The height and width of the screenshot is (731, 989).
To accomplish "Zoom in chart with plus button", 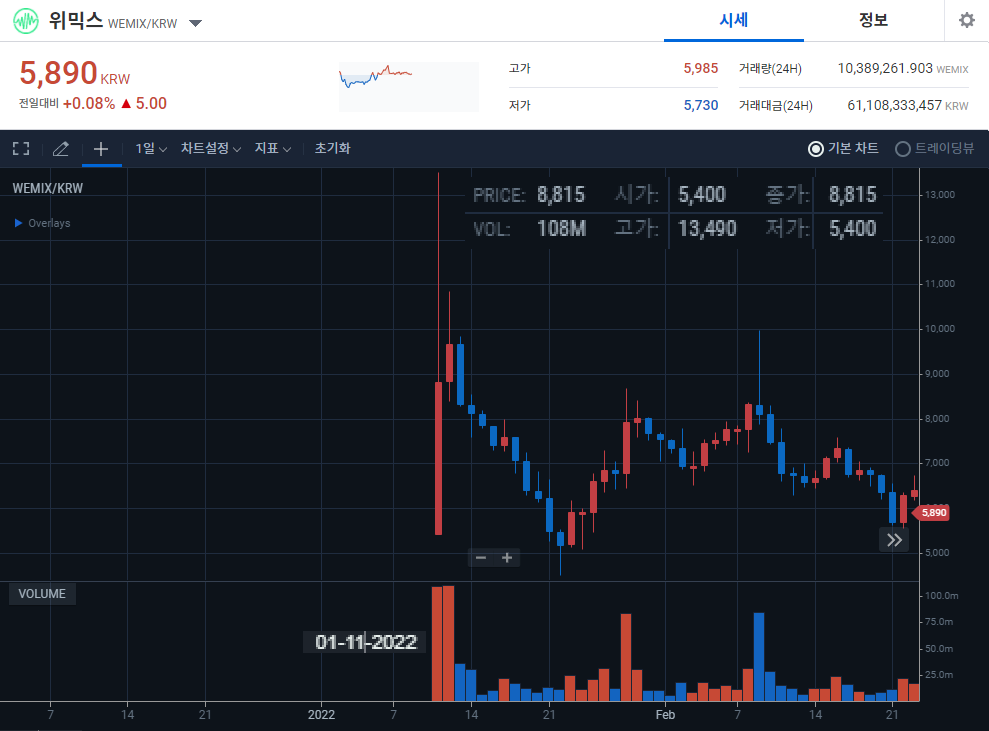I will coord(506,558).
